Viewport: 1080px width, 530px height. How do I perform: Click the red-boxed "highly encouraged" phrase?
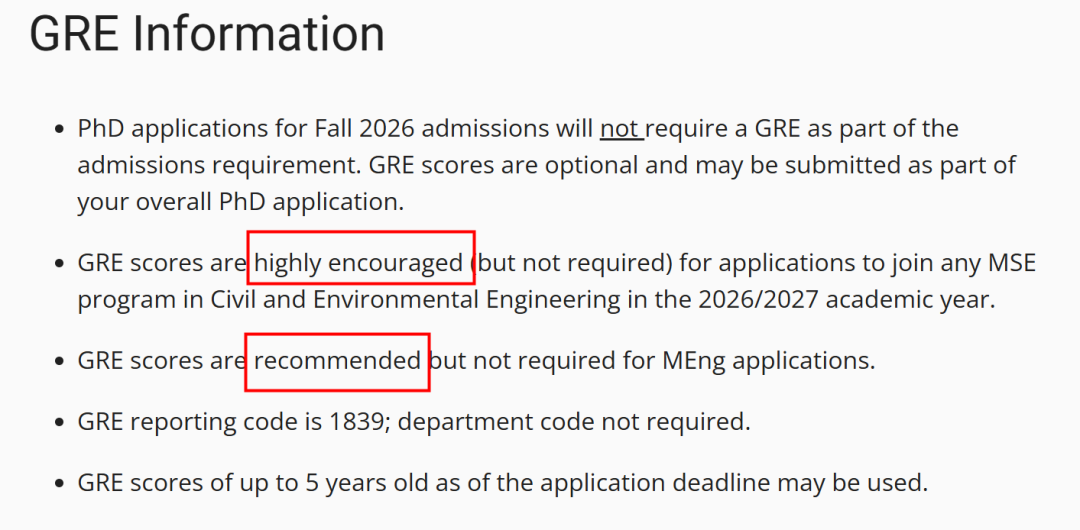(359, 264)
